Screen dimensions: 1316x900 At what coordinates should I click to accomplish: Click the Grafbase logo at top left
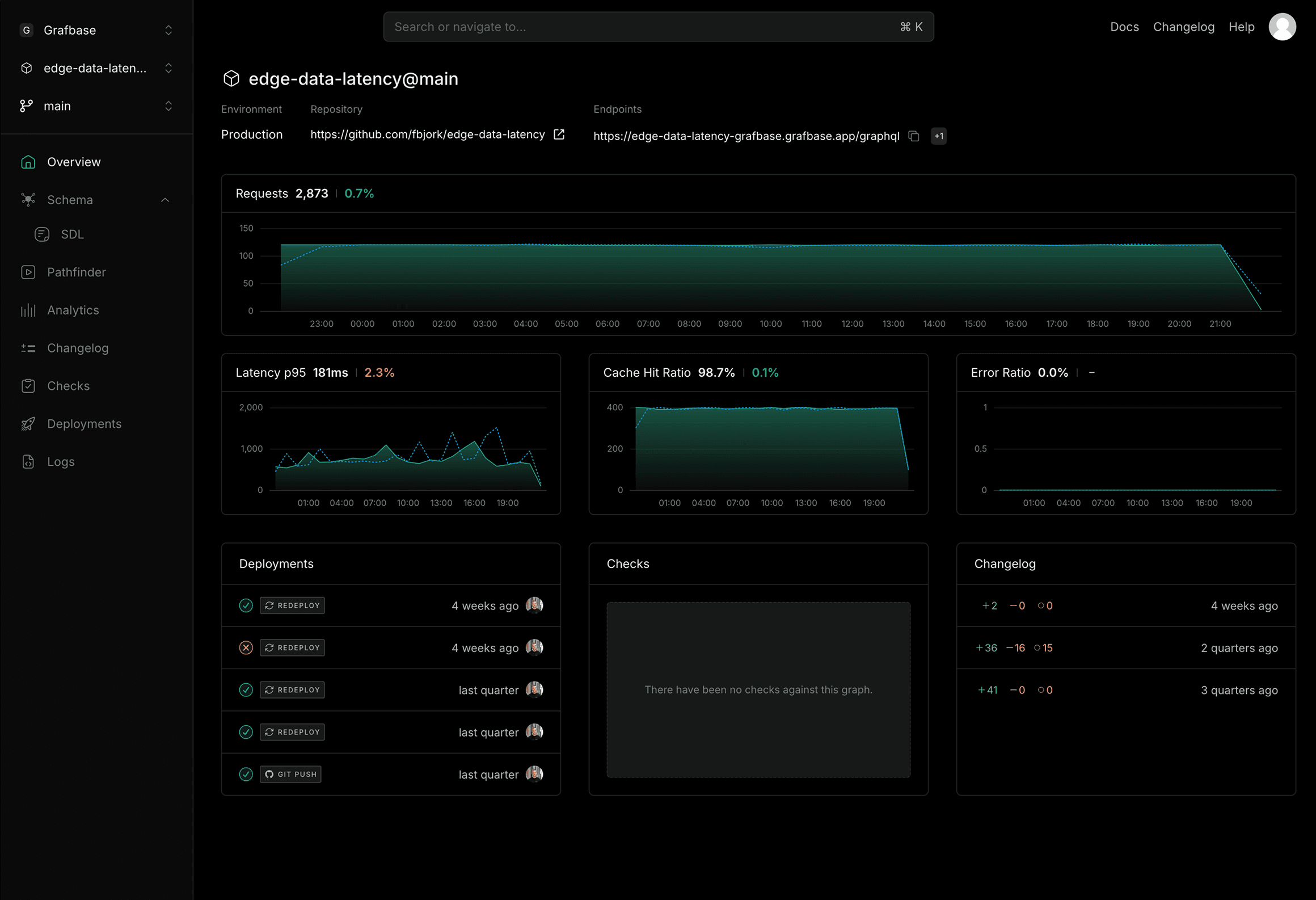click(26, 30)
